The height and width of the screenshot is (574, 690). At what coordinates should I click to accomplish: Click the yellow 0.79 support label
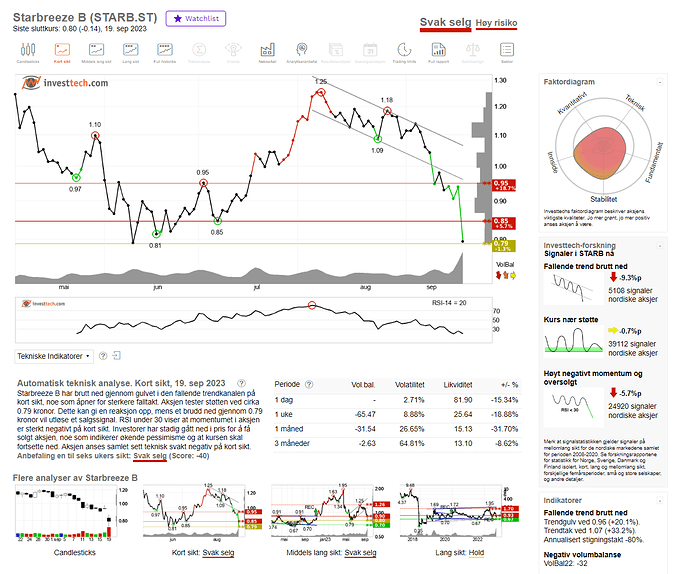[x=504, y=246]
